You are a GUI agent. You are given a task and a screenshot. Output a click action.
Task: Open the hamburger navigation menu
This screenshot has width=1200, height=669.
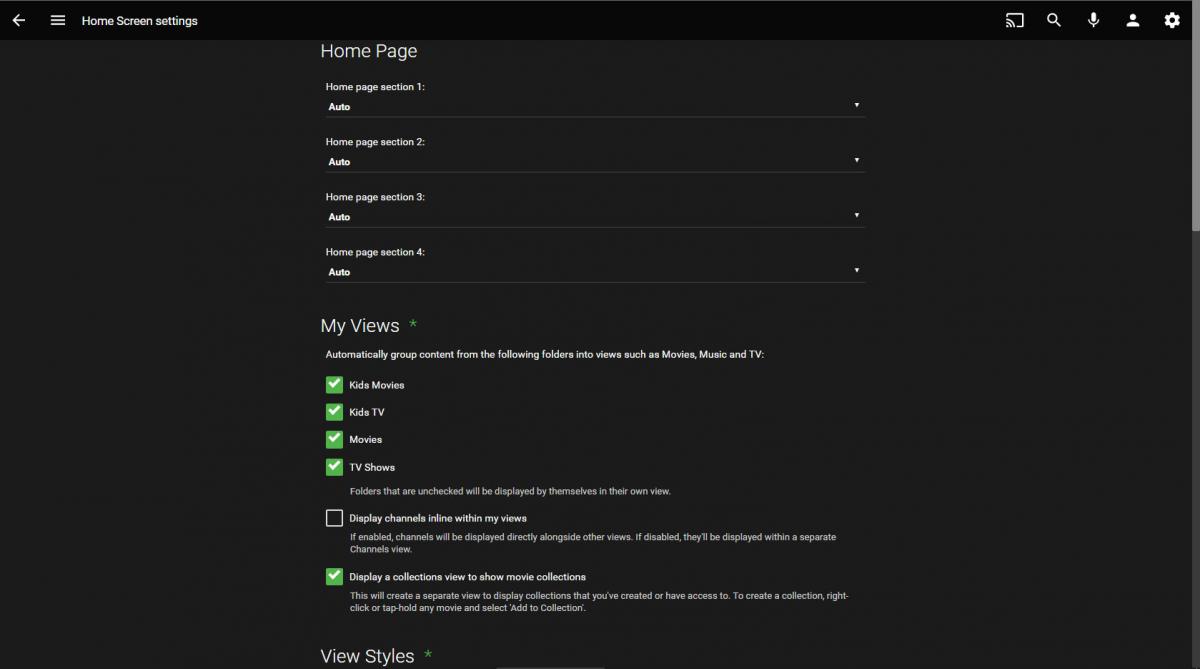pyautogui.click(x=58, y=20)
